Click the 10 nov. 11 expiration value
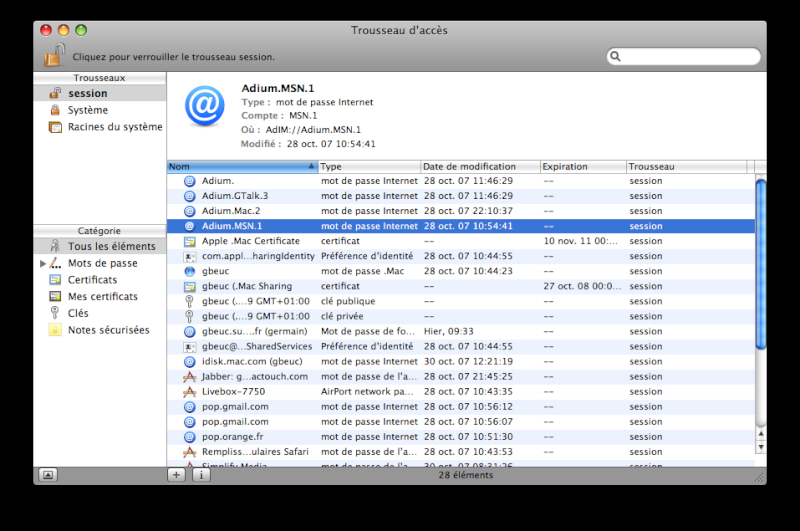 pos(580,241)
